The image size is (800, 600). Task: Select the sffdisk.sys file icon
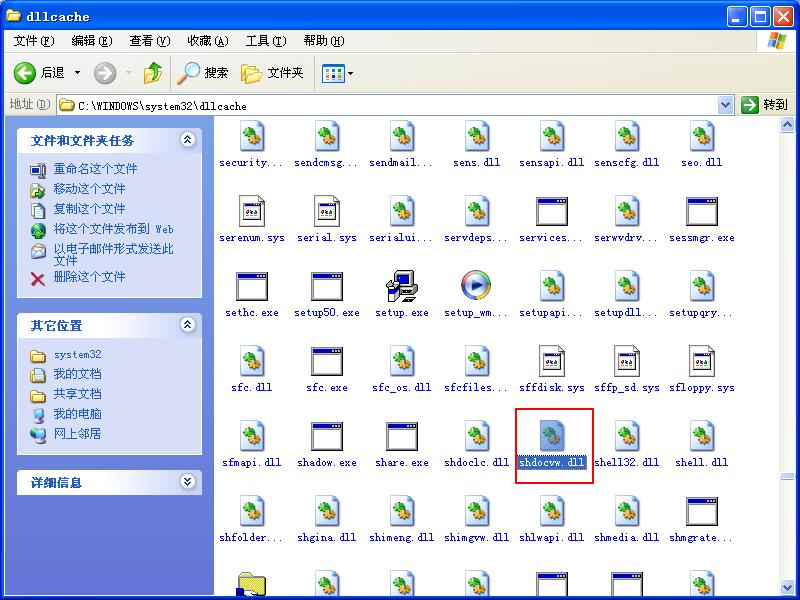[x=552, y=361]
